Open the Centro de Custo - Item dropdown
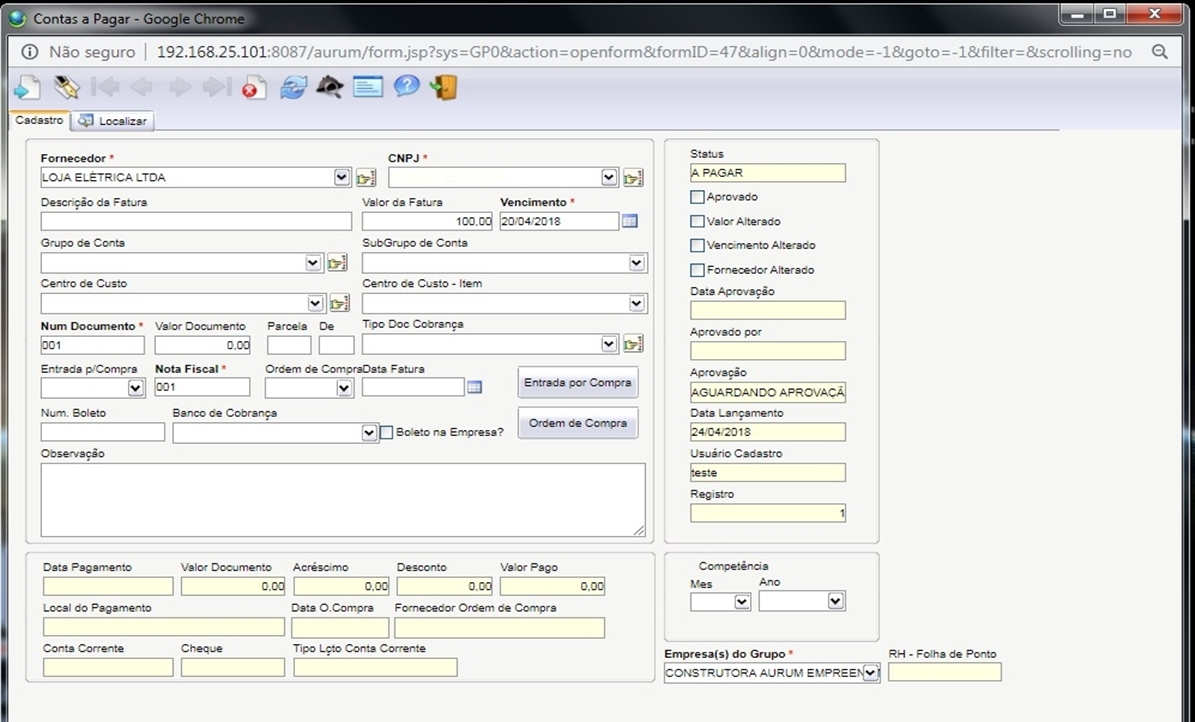The width and height of the screenshot is (1195, 722). pyautogui.click(x=637, y=303)
